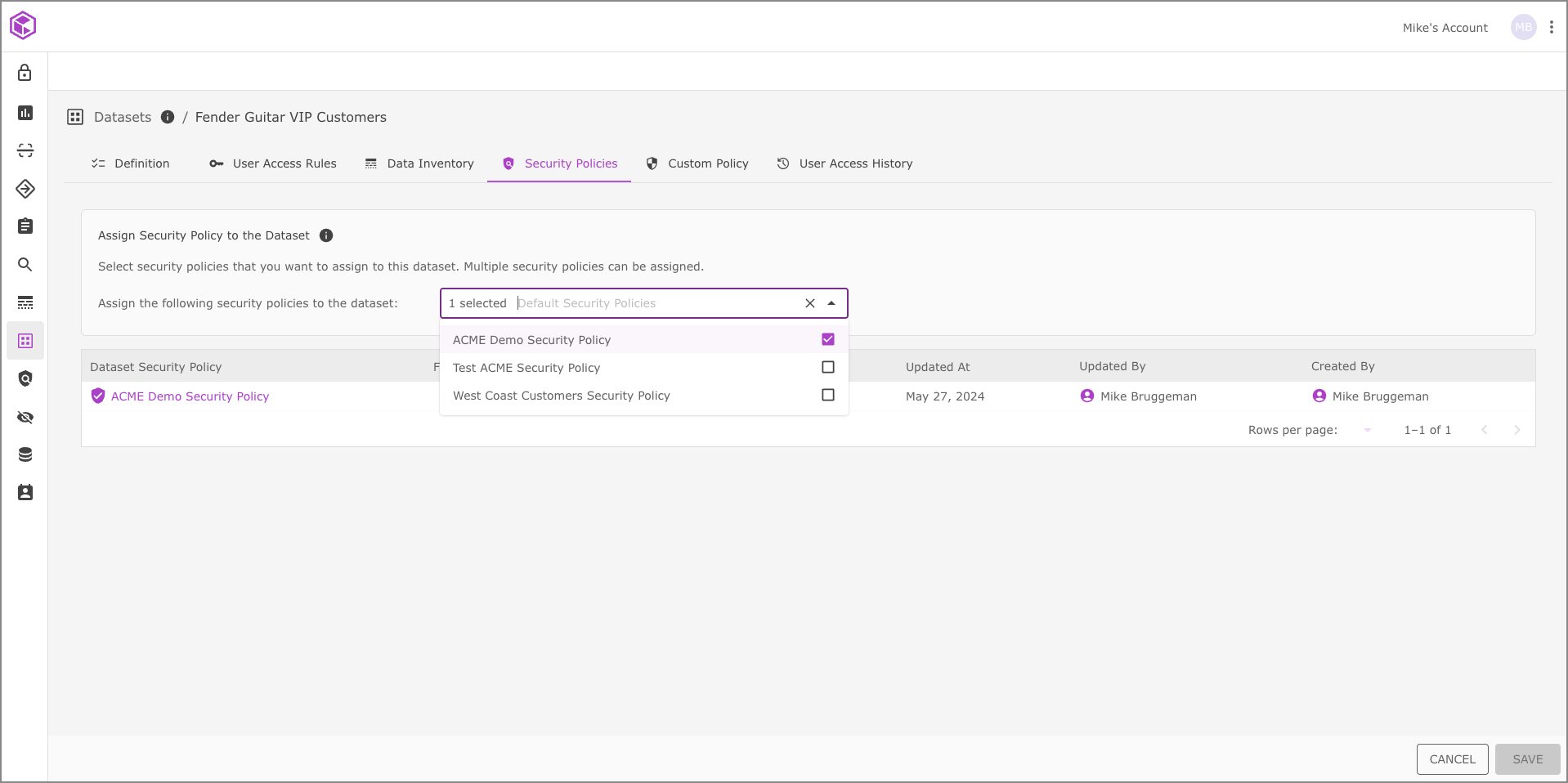Click the Dataset Security Policy column header
Viewport: 1568px width, 783px height.
156,367
